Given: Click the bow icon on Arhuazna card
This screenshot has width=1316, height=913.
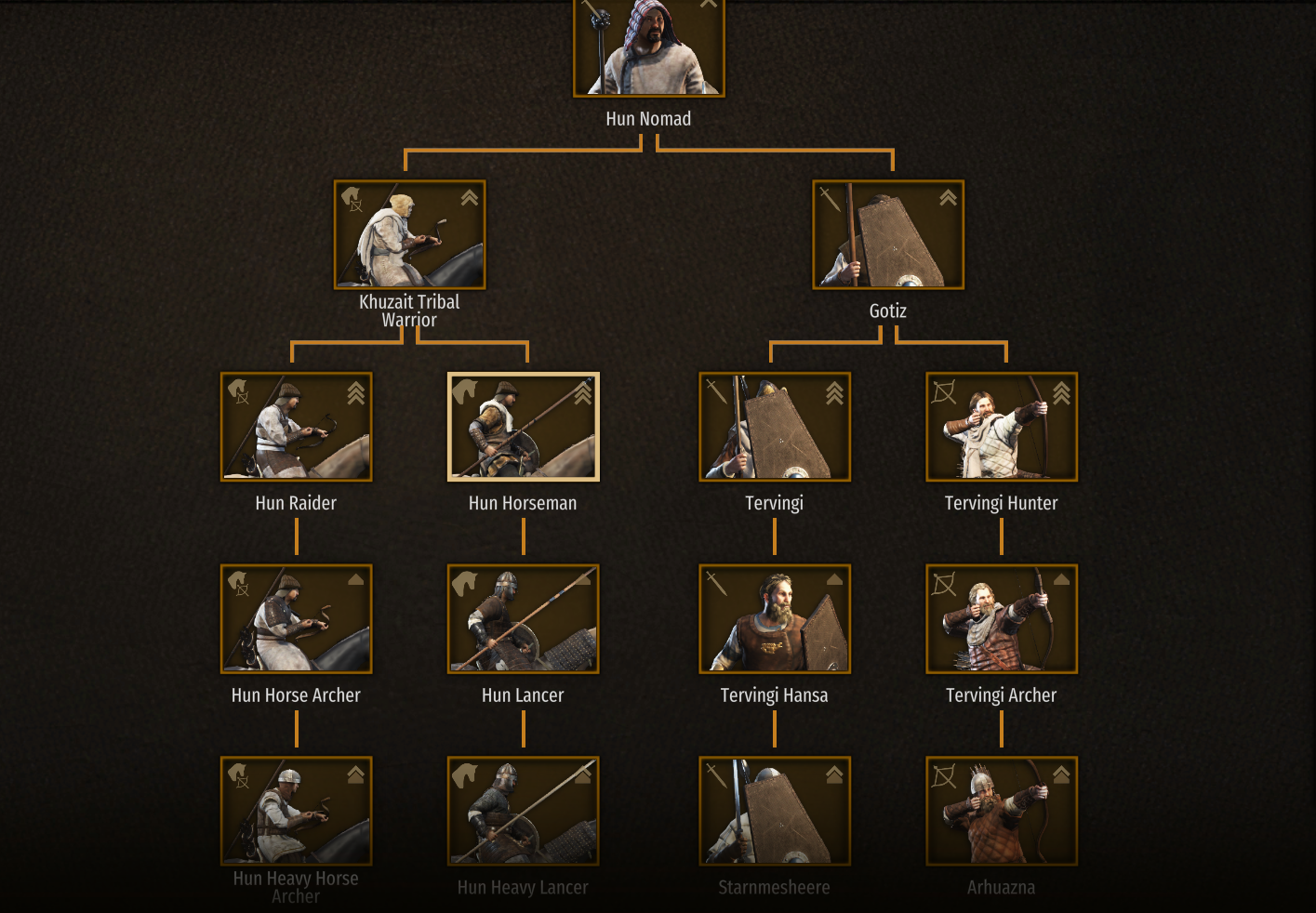Looking at the screenshot, I should click(x=944, y=776).
